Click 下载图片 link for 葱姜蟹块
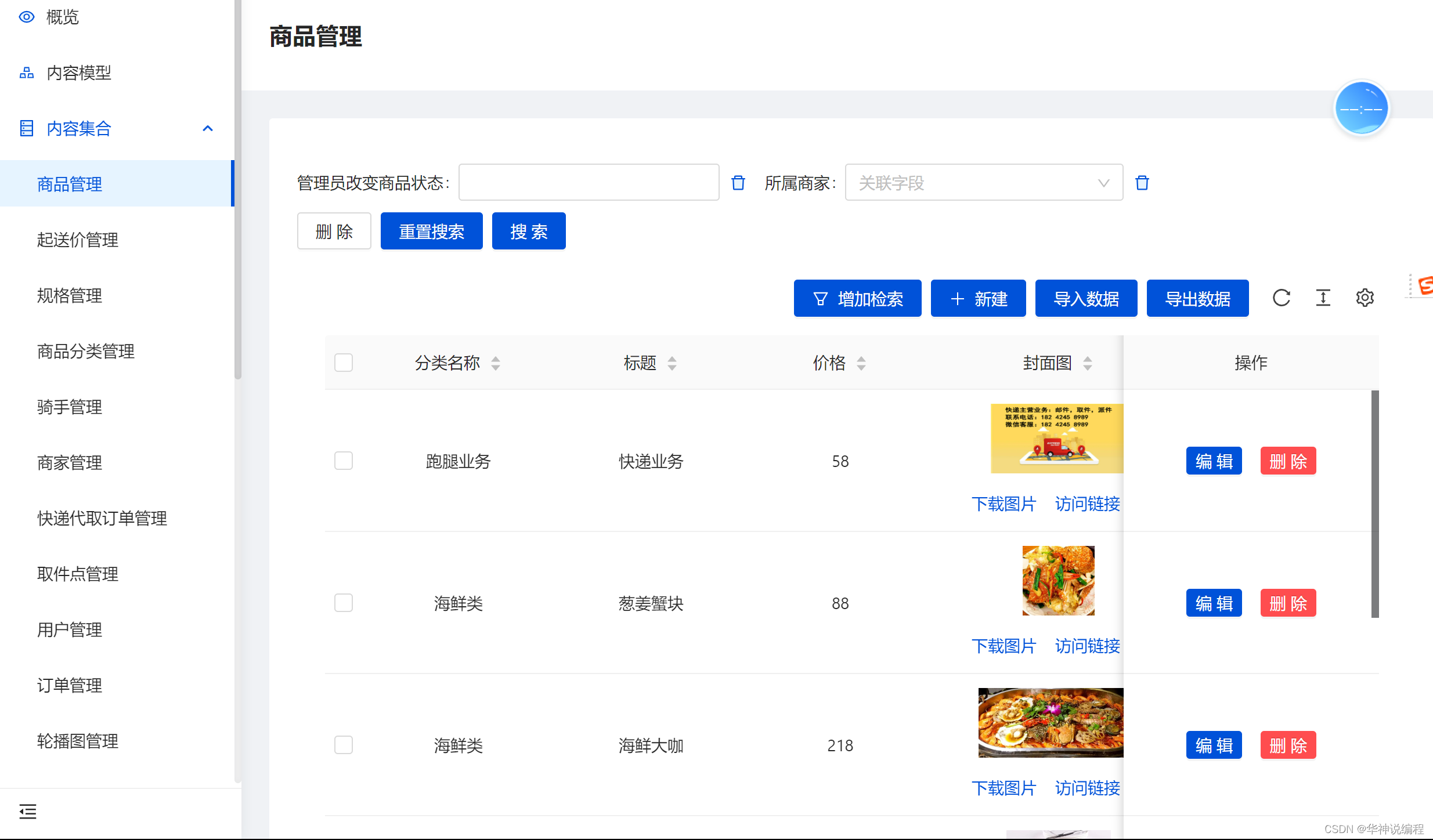 tap(1004, 646)
